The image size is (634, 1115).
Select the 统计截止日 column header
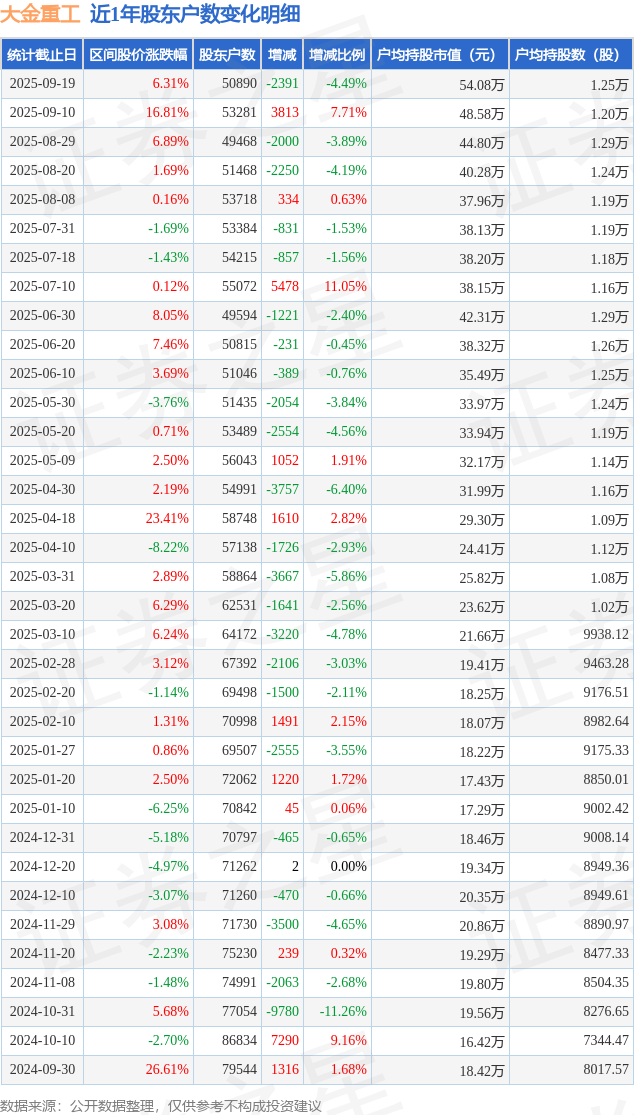coord(42,55)
